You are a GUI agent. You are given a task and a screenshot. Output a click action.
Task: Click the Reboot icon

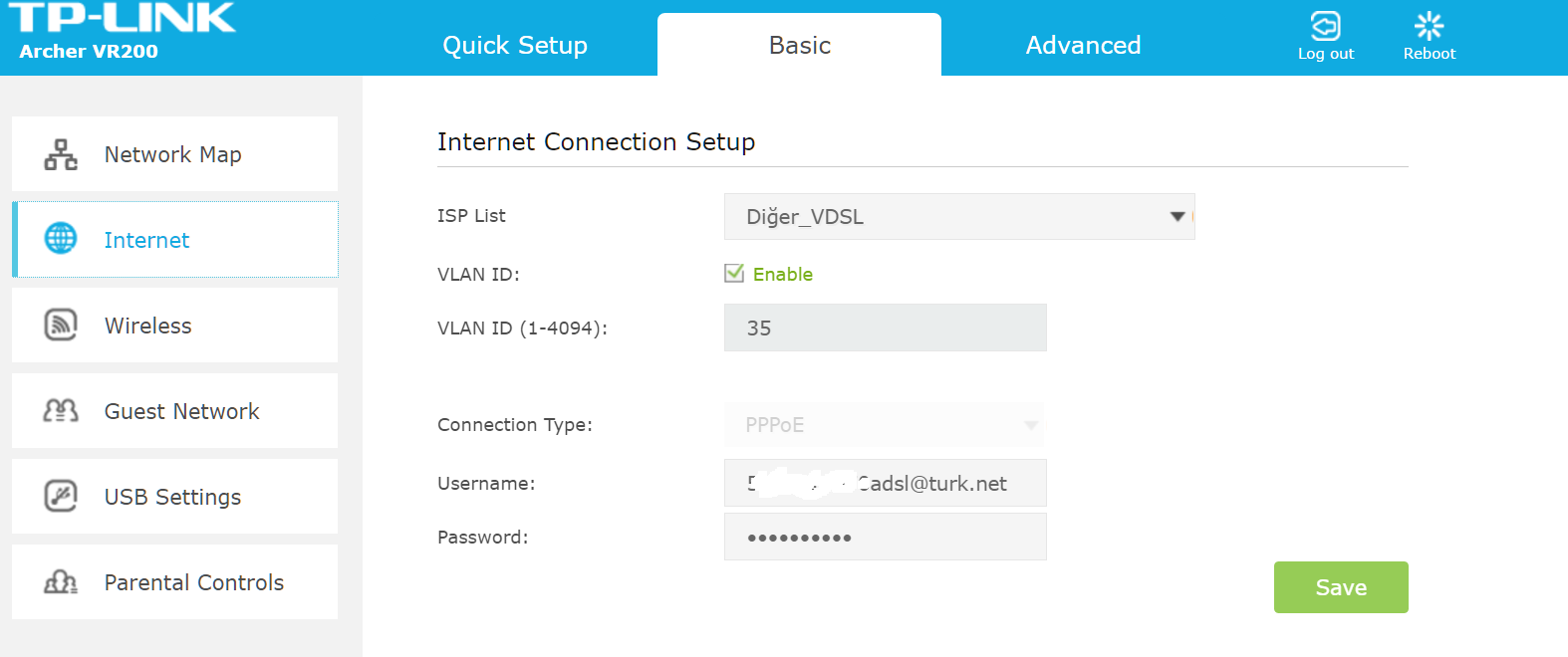click(1429, 26)
